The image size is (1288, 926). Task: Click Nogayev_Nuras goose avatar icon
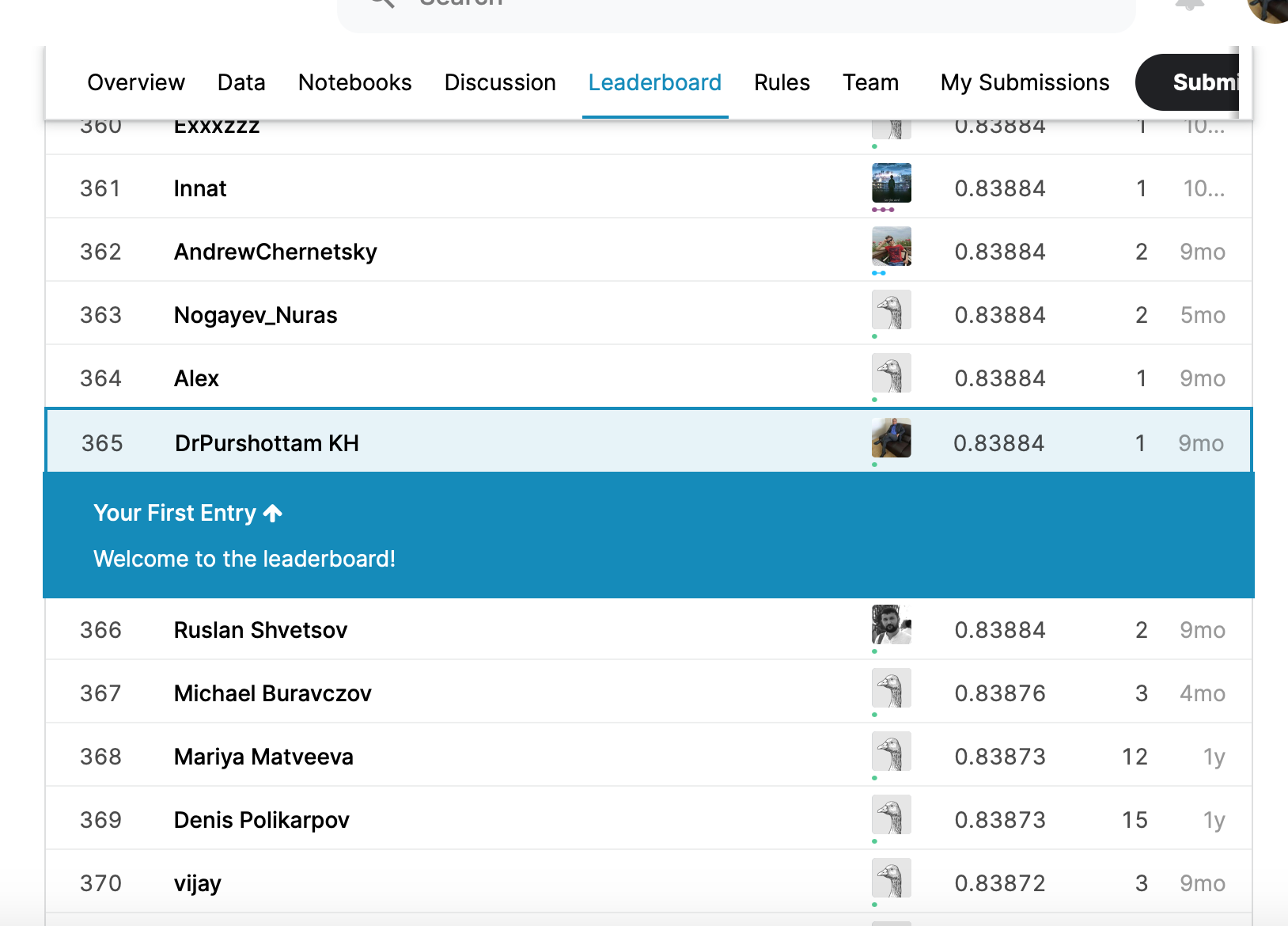pos(891,310)
